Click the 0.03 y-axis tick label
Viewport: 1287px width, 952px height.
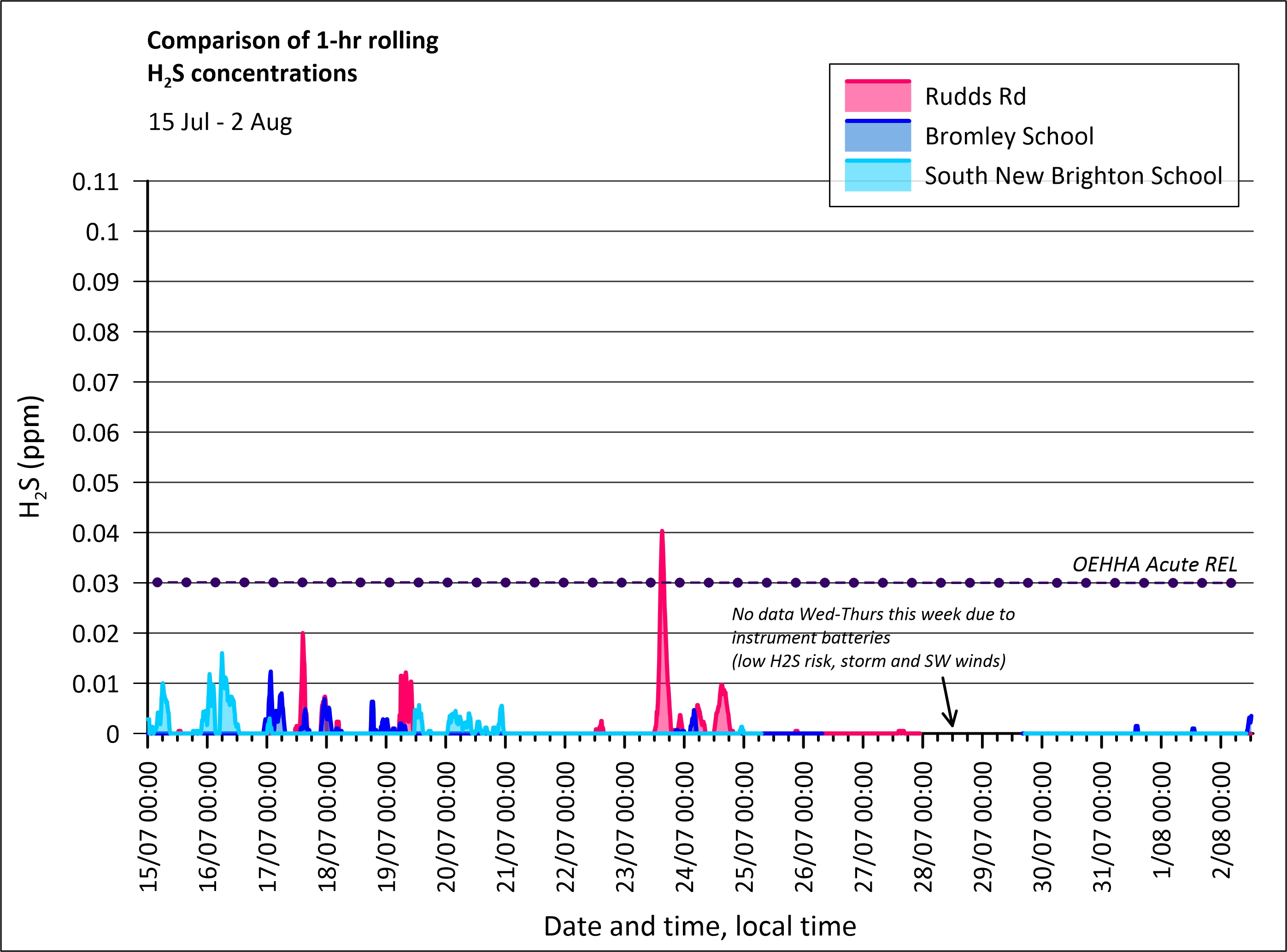click(95, 584)
